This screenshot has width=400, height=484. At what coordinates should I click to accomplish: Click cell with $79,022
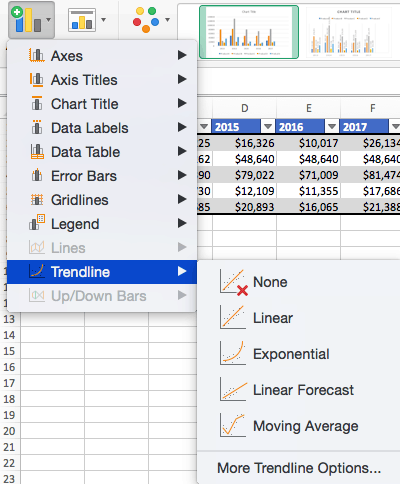(244, 175)
